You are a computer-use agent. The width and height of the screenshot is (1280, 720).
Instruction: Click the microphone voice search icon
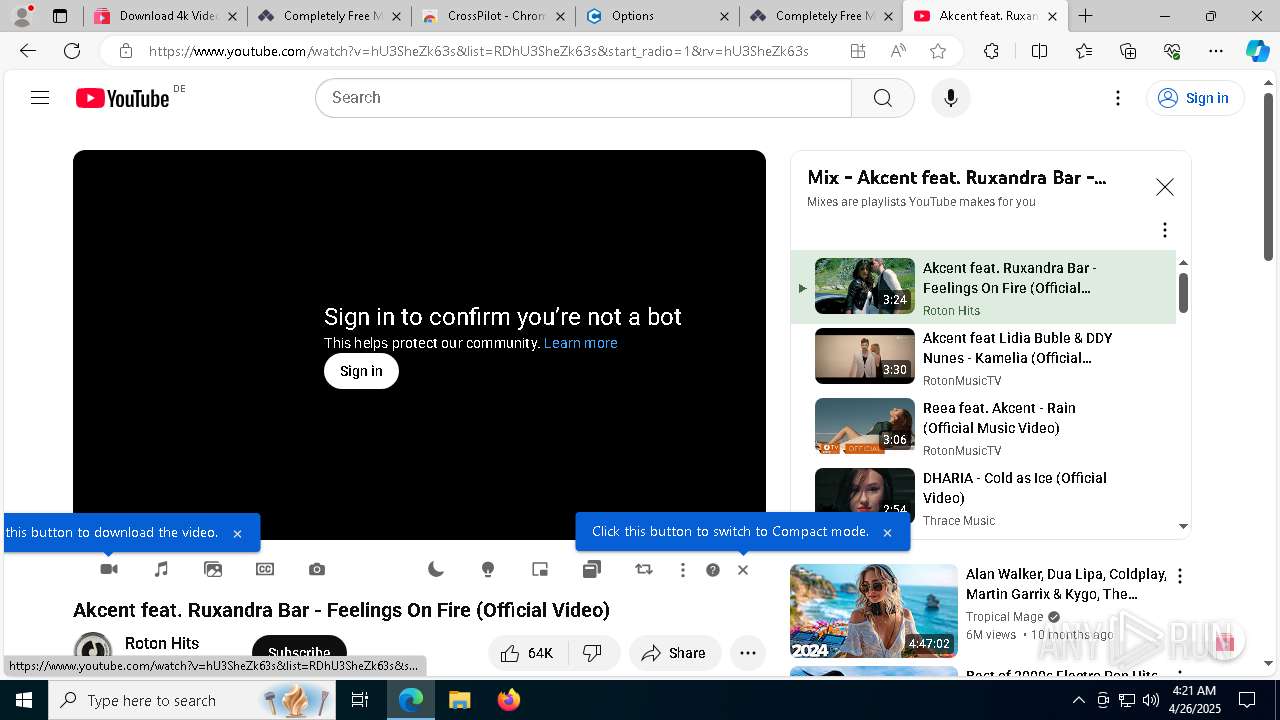coord(951,98)
